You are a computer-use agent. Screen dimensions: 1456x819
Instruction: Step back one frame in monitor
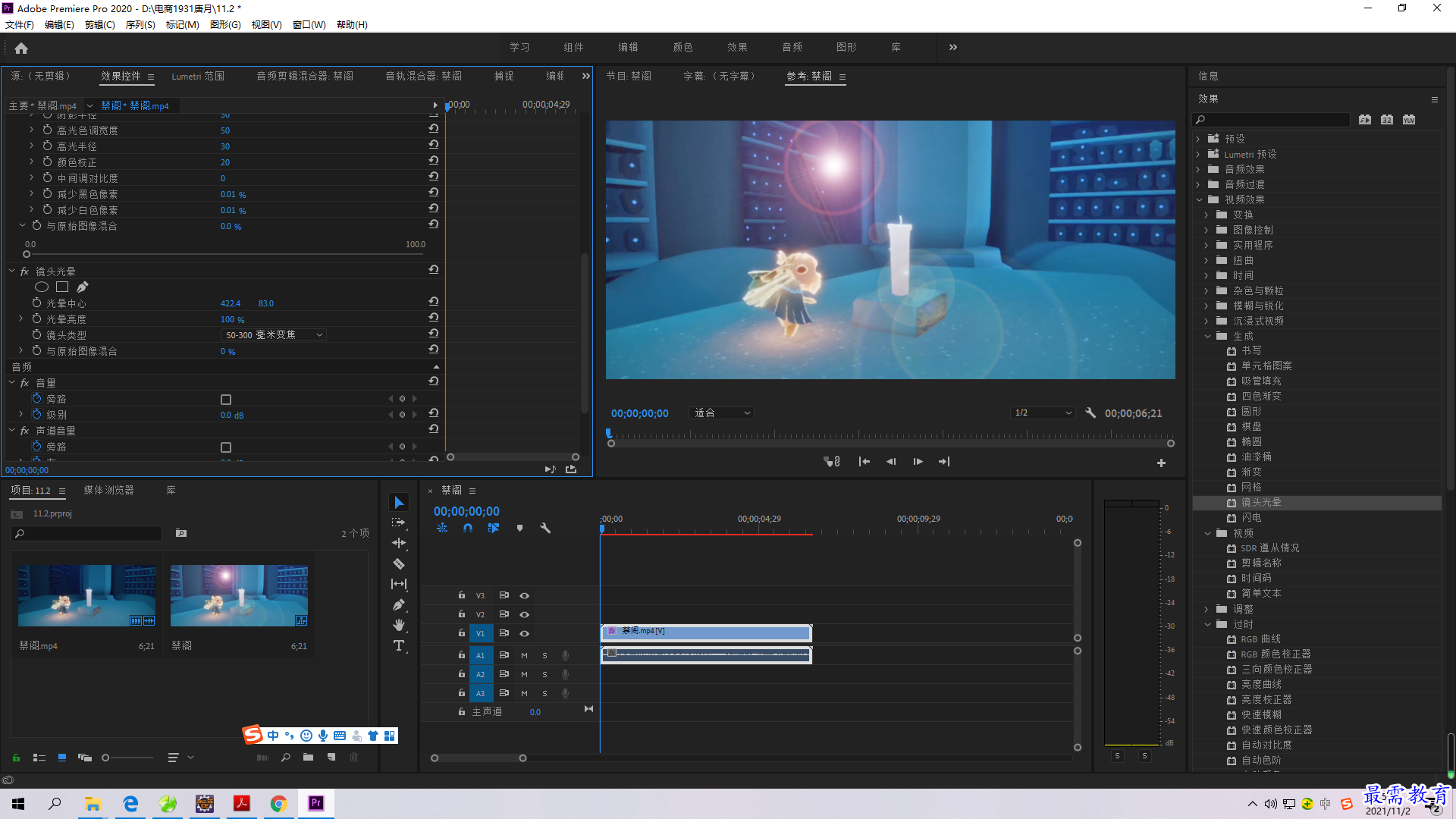point(891,462)
